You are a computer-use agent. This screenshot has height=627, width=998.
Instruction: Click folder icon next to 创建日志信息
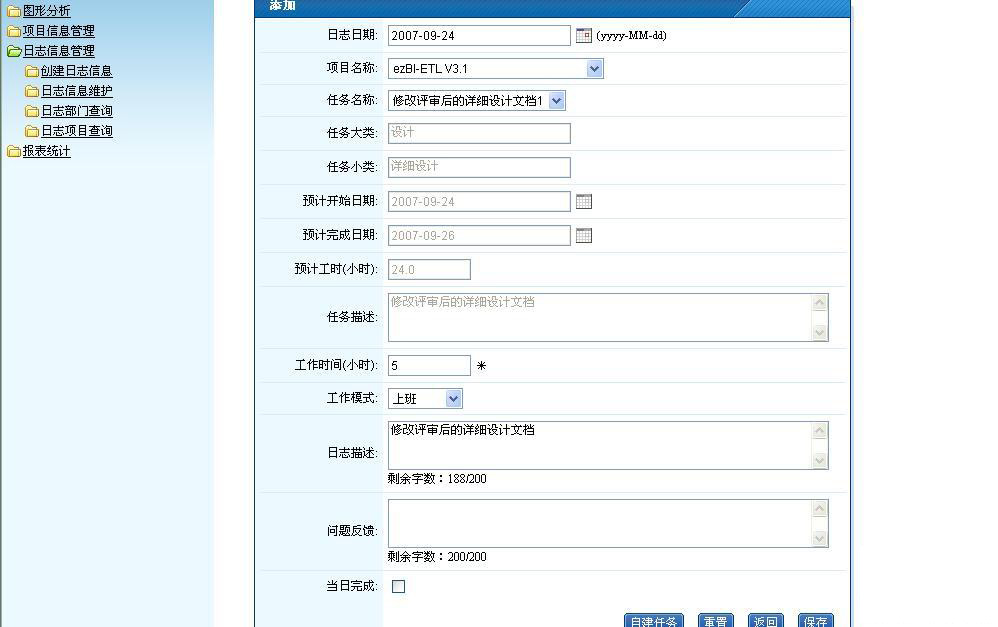(x=32, y=71)
